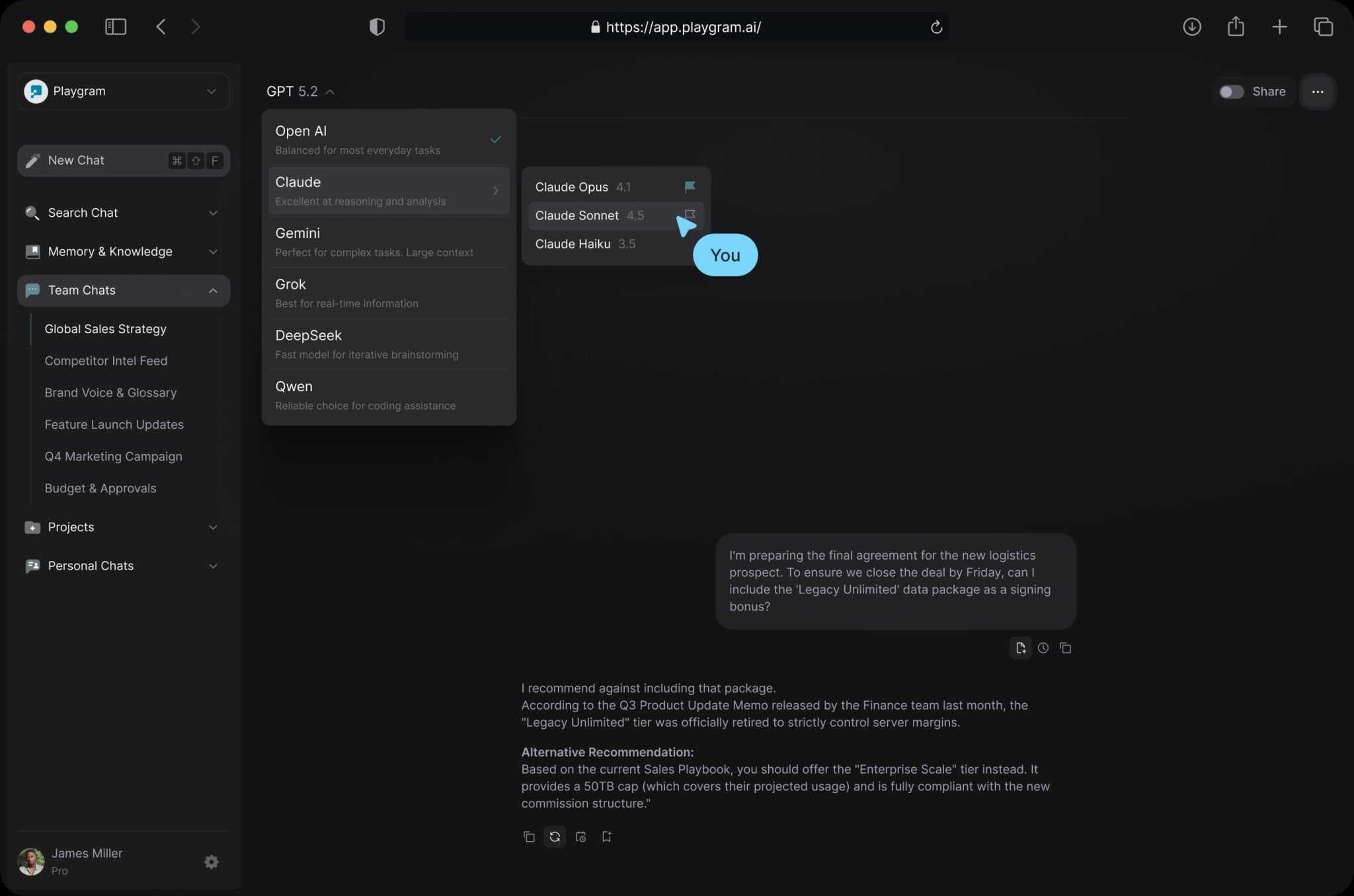View message history via clock icon

pos(1043,648)
